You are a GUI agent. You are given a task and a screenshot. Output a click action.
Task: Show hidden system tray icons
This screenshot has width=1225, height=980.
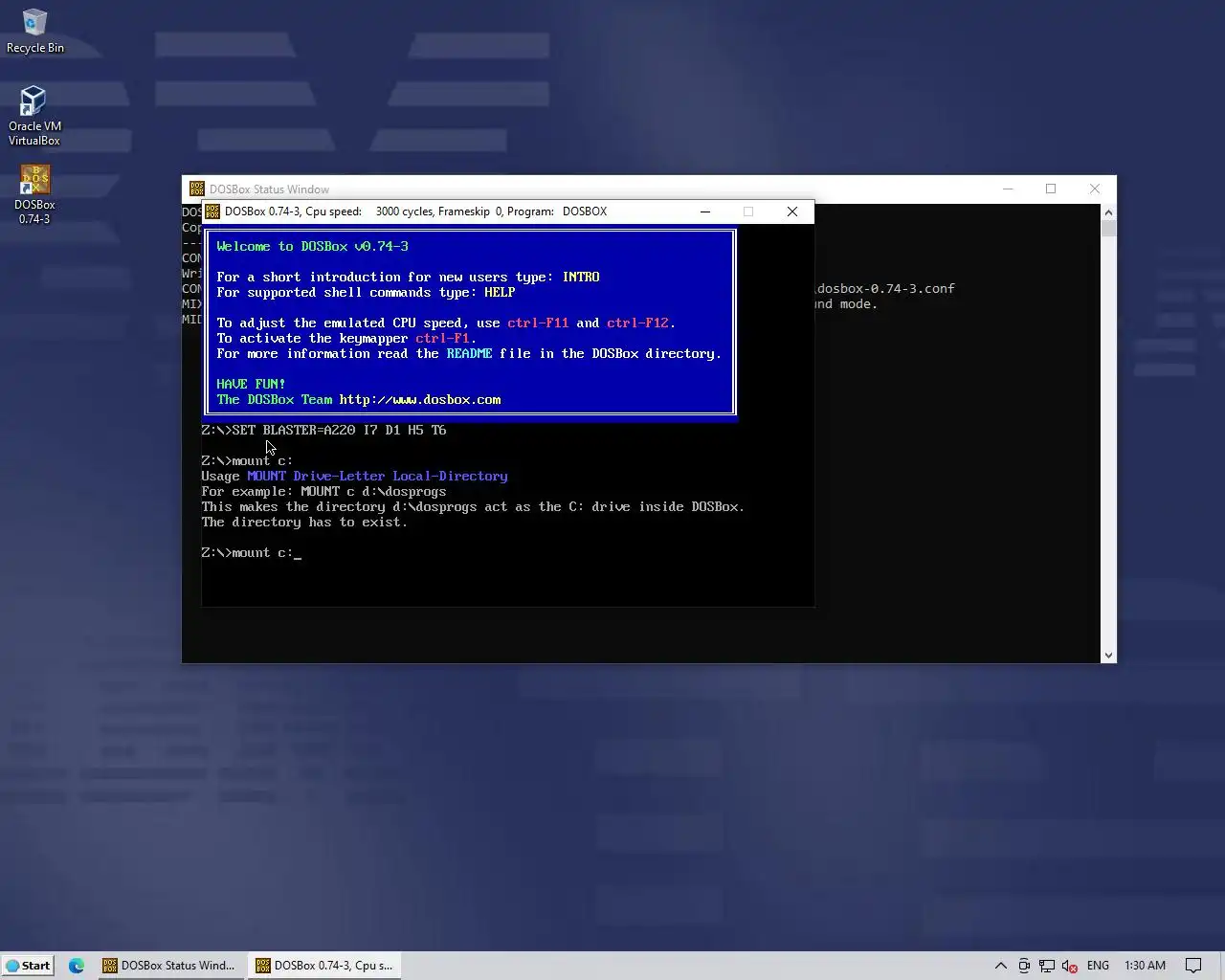(x=1001, y=965)
